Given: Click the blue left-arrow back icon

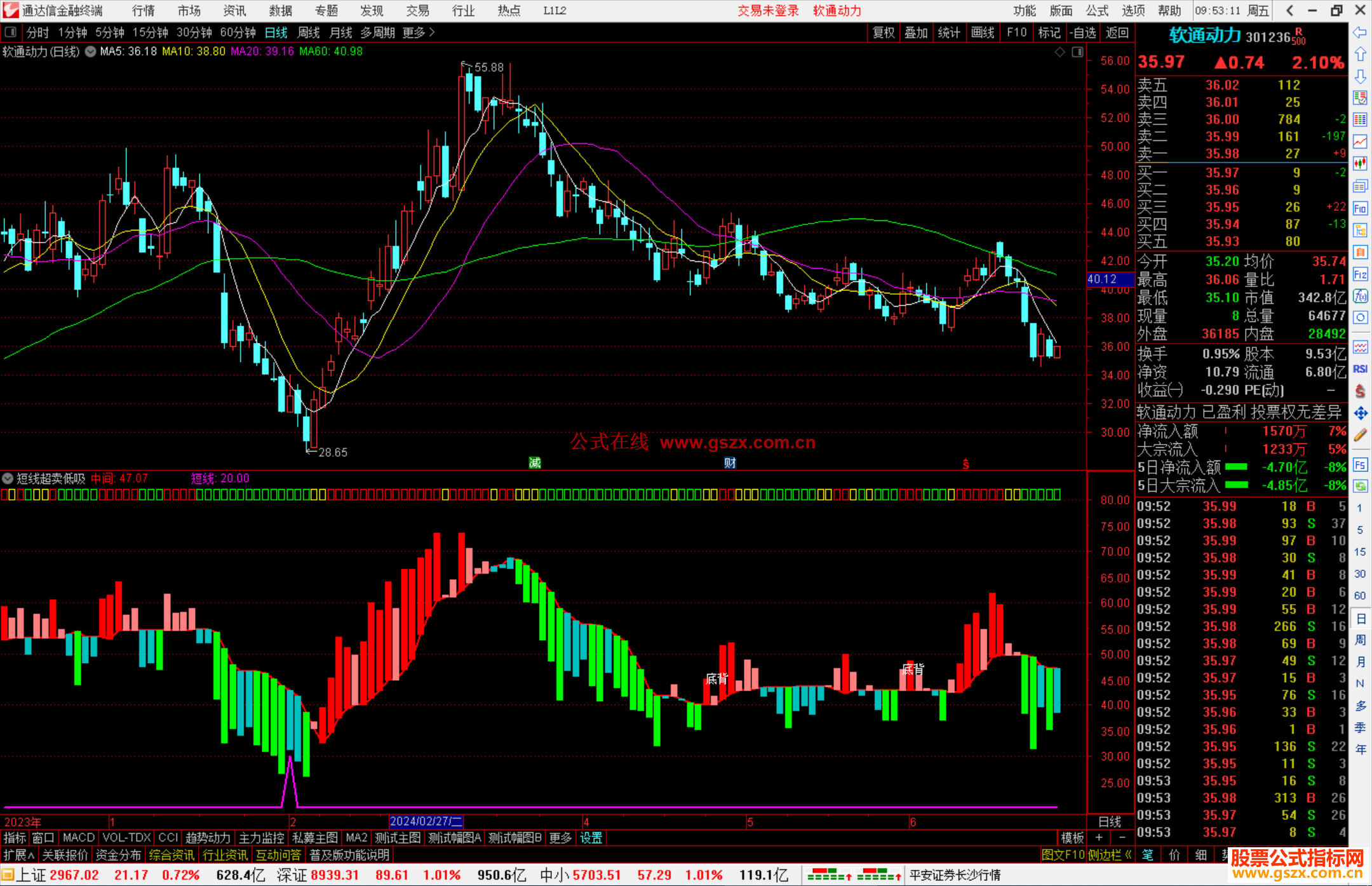Looking at the screenshot, I should point(1360,32).
